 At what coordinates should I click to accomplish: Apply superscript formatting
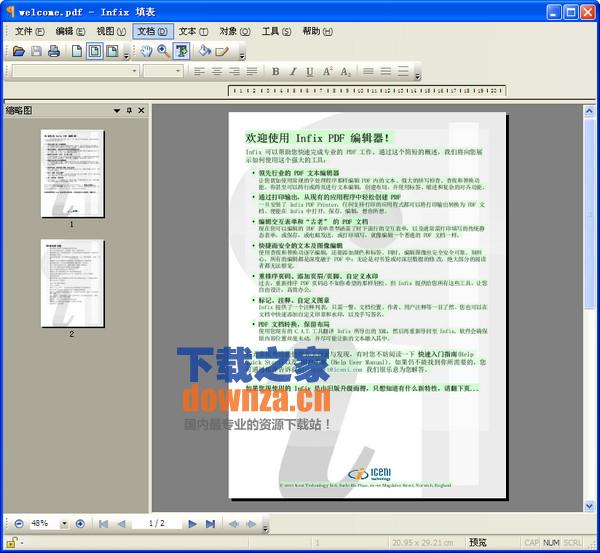[x=328, y=71]
